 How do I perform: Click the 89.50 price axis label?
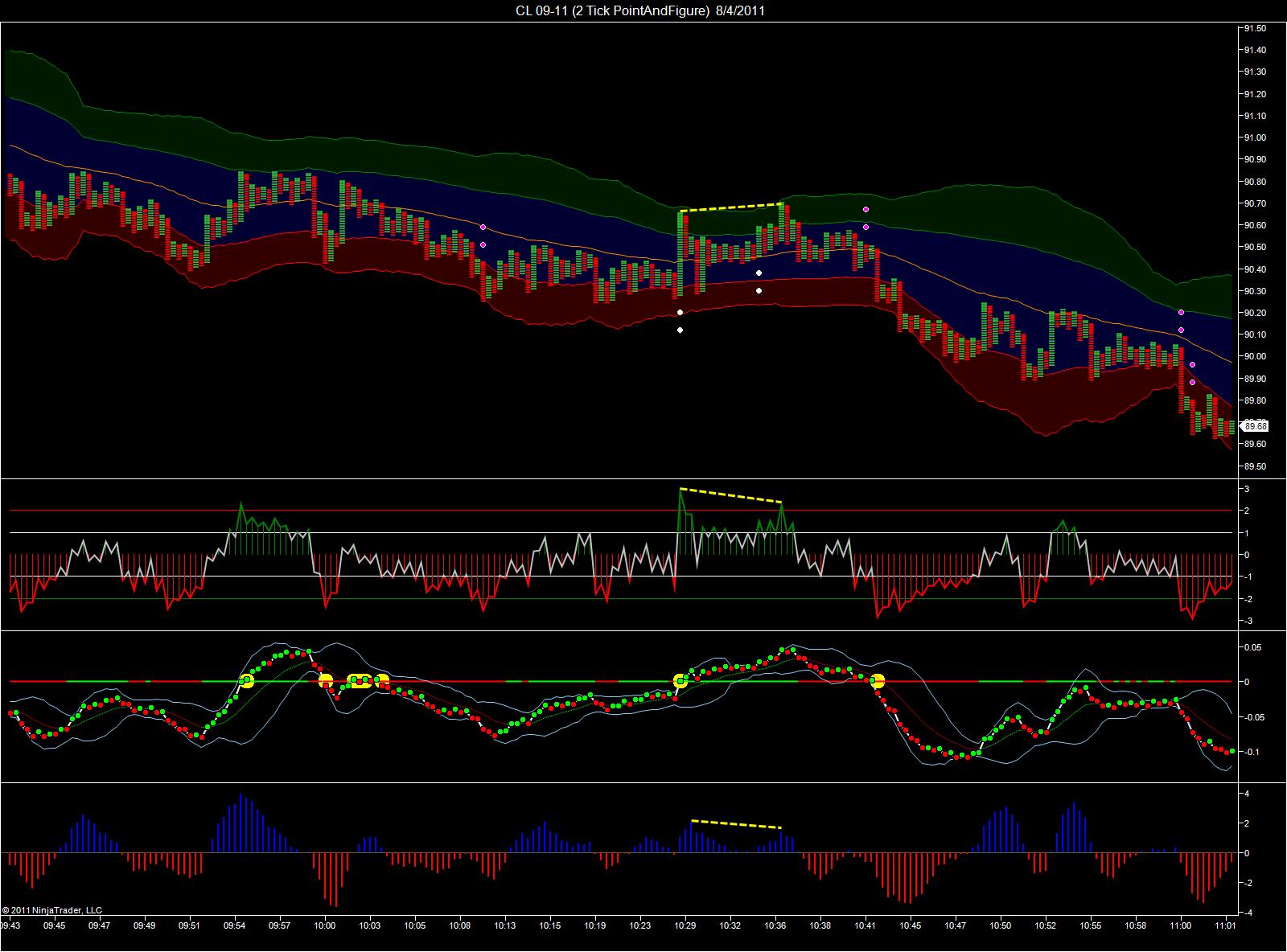(1255, 466)
